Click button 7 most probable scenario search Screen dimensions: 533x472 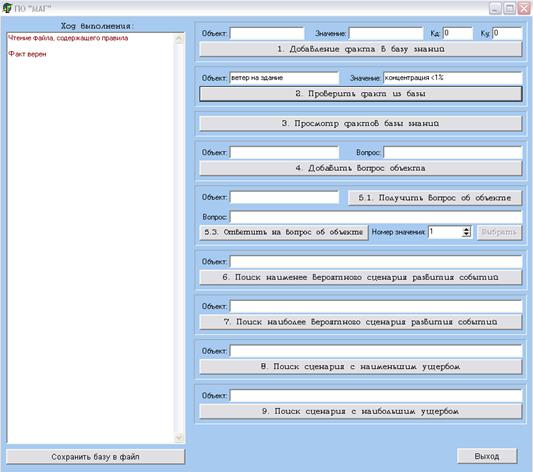(x=360, y=322)
